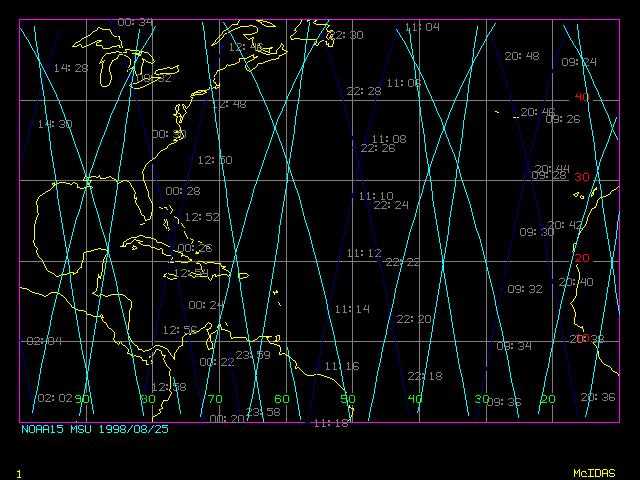Select the 09:32 time marker

coord(525,289)
